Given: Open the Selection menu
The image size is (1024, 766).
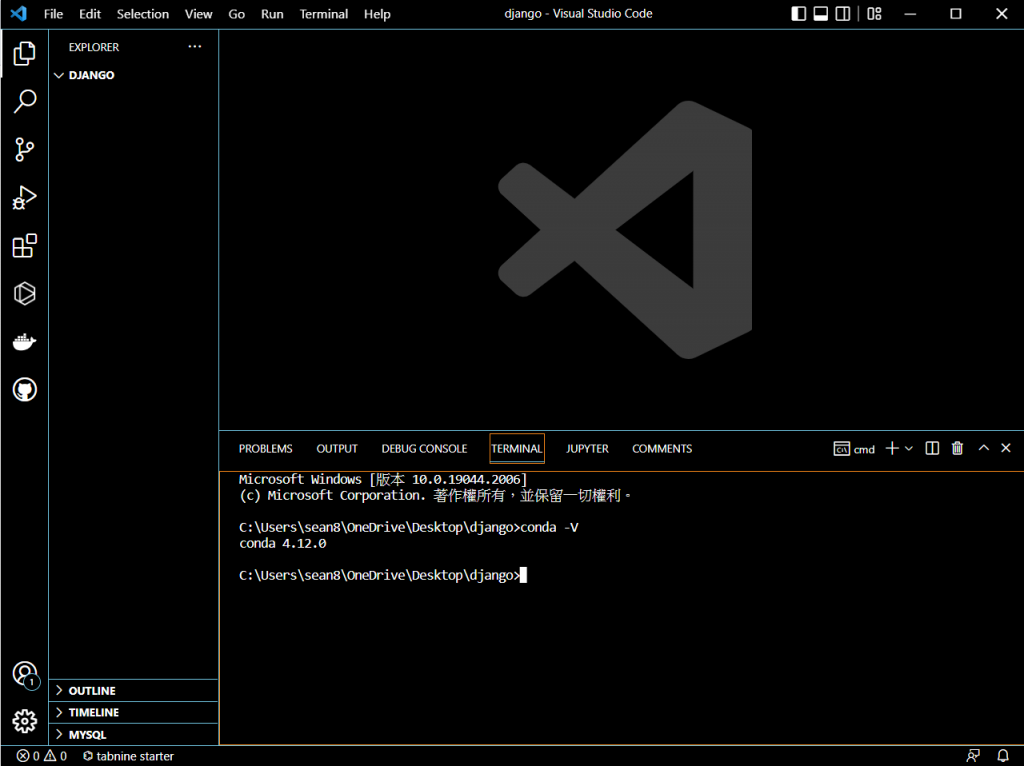Looking at the screenshot, I should (x=142, y=14).
